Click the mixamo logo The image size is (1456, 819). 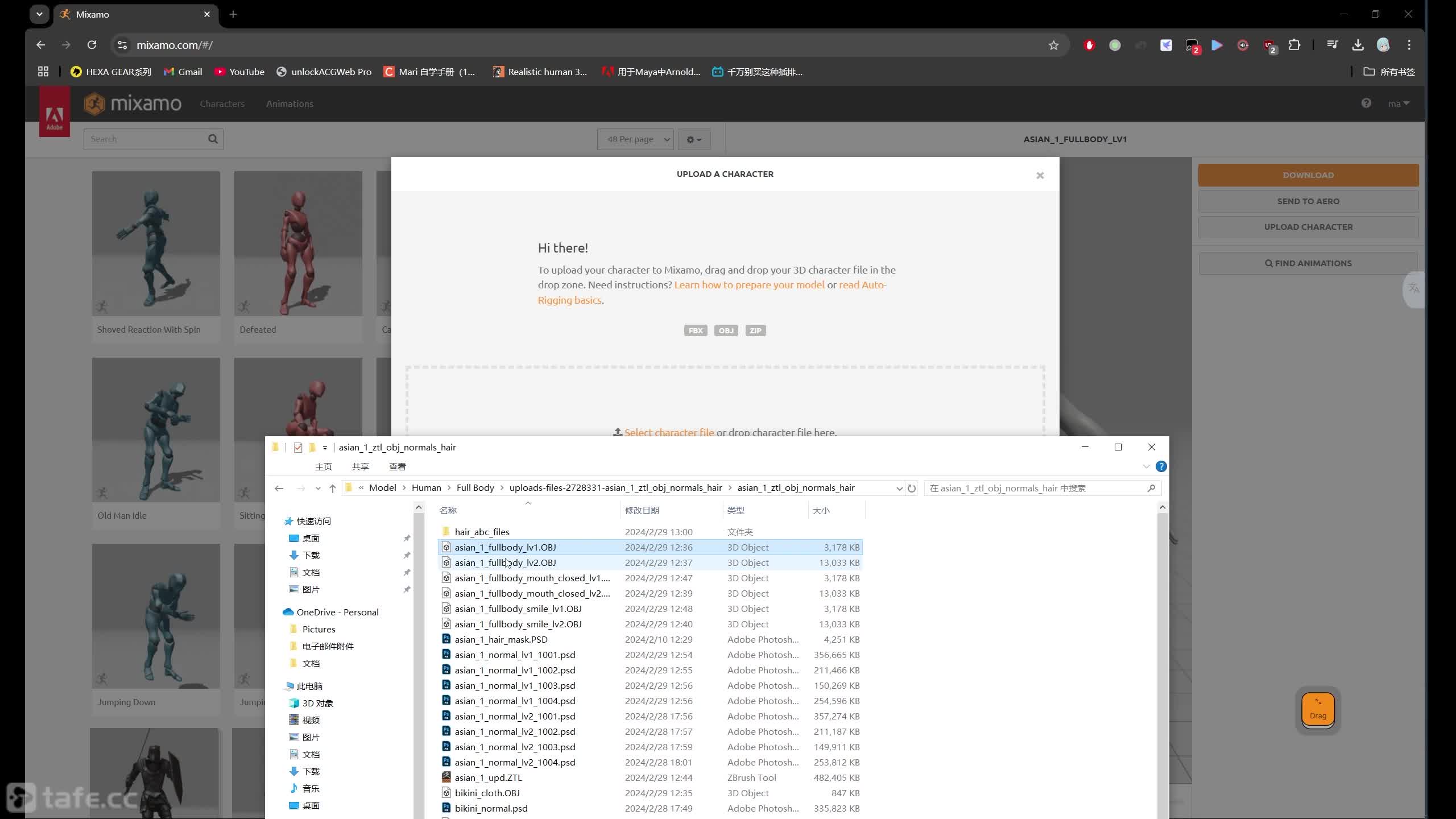(133, 104)
